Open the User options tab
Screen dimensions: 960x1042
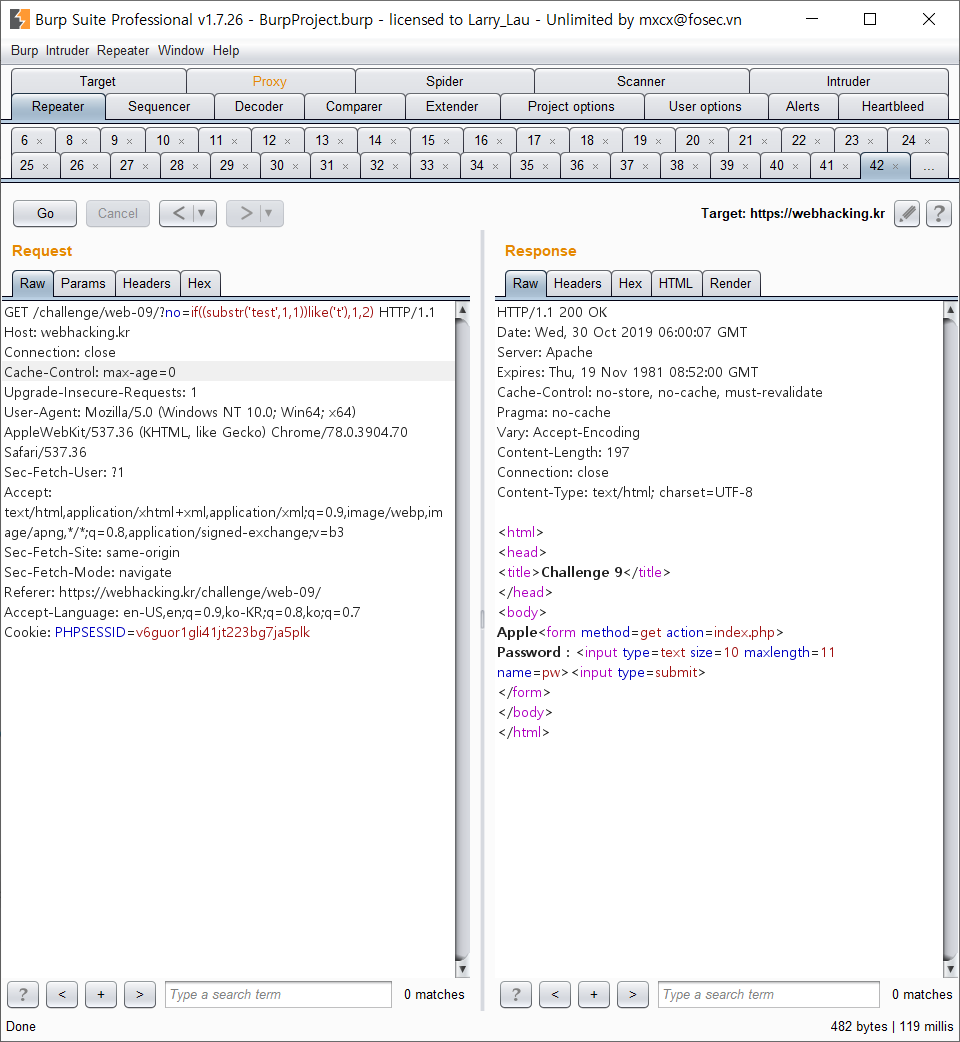click(705, 106)
